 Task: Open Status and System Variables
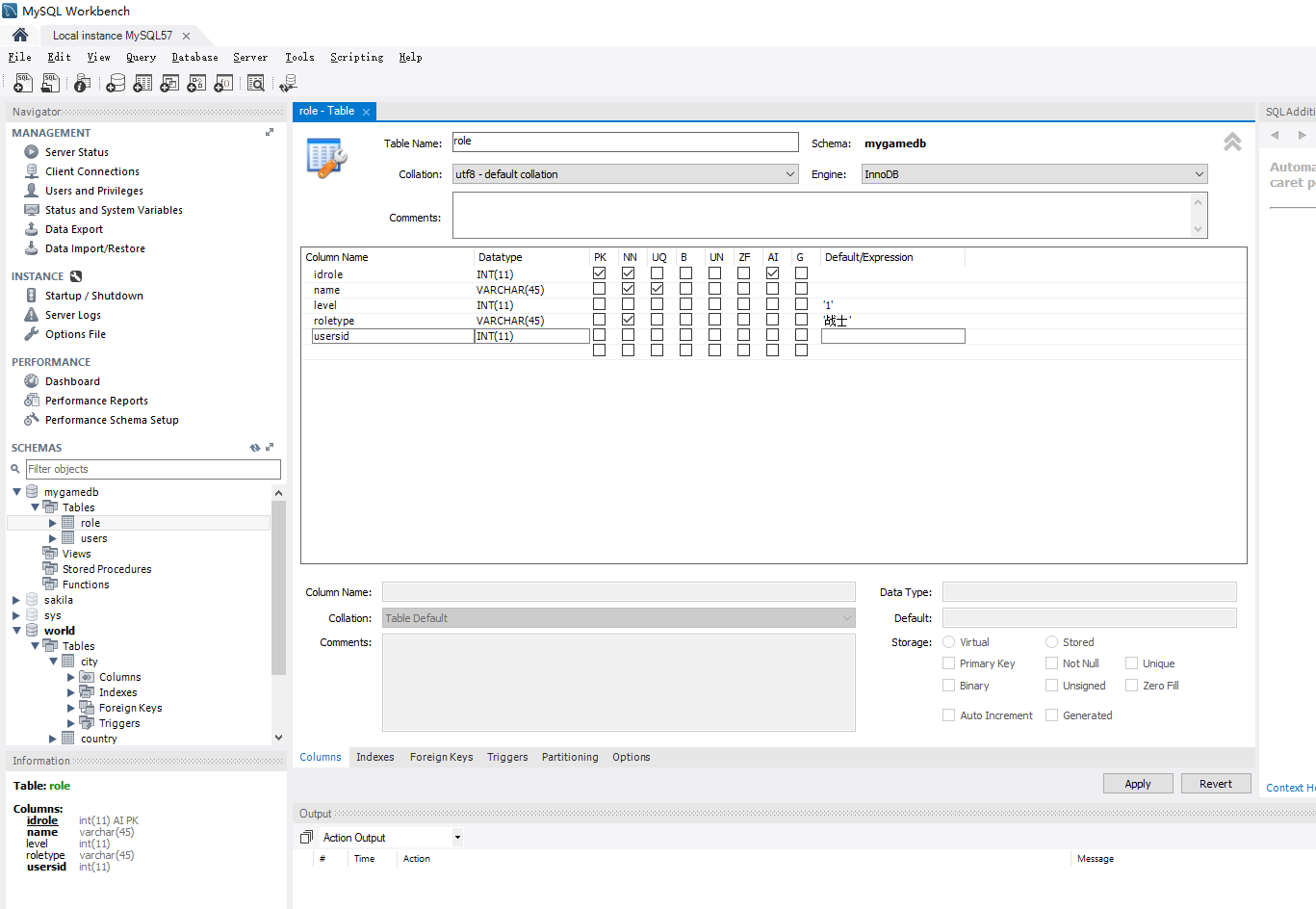pos(113,210)
